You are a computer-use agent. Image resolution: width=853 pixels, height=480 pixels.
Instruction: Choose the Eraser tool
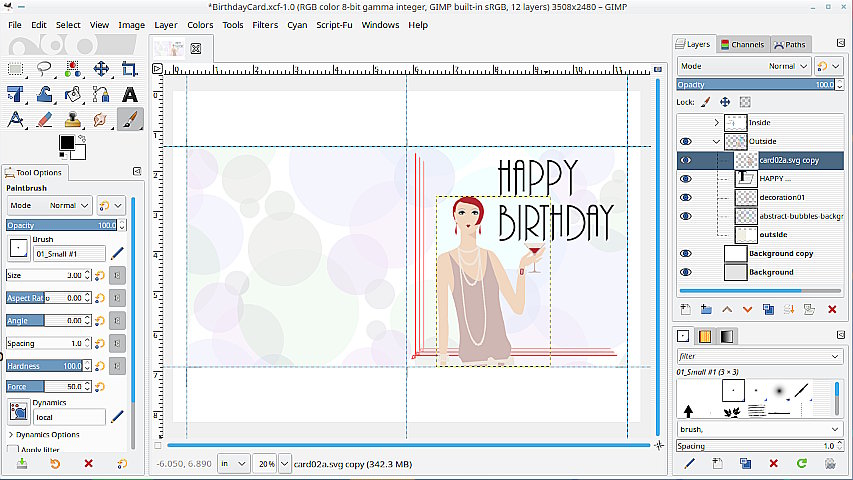tap(44, 119)
